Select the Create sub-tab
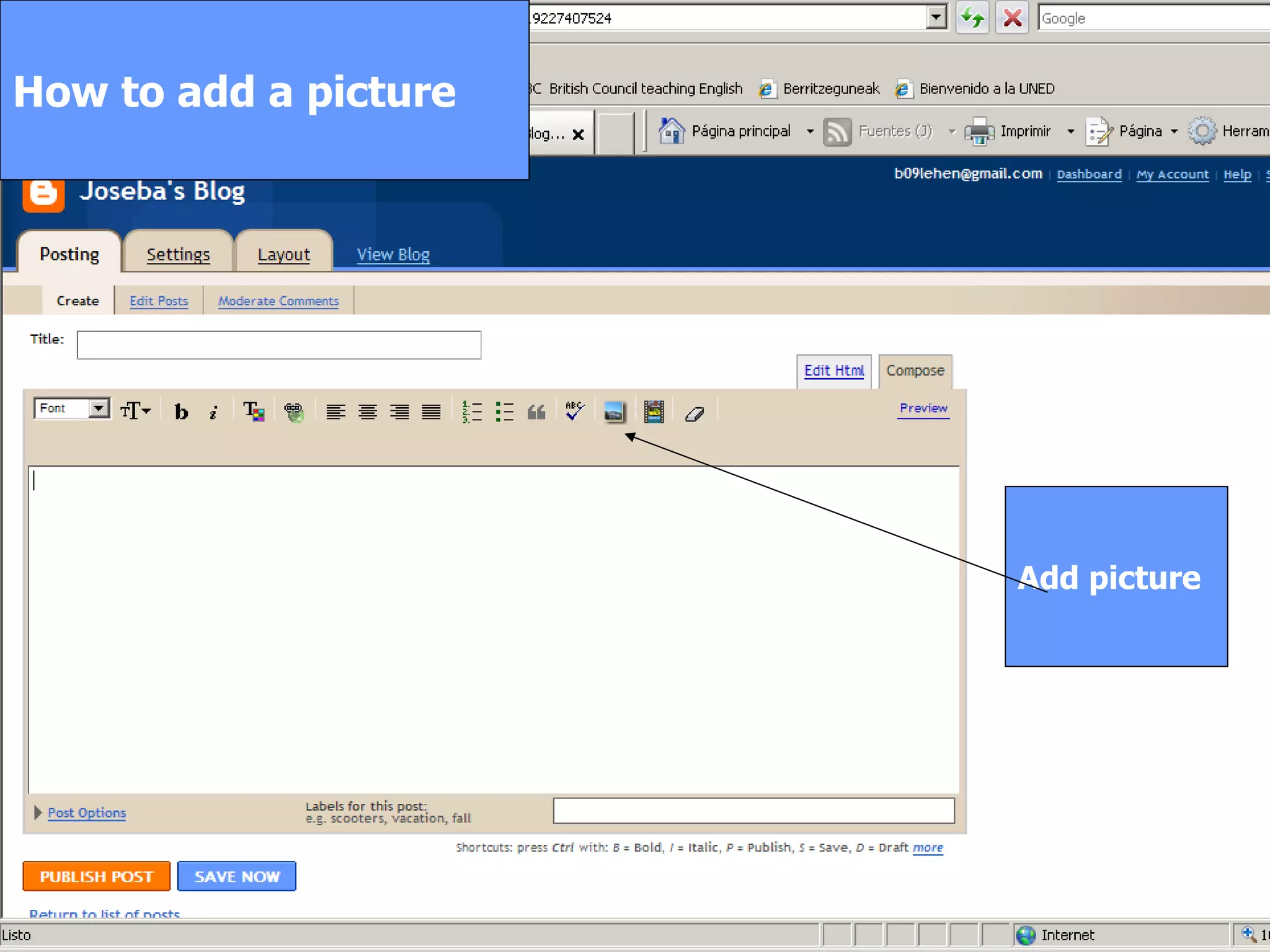 (78, 301)
